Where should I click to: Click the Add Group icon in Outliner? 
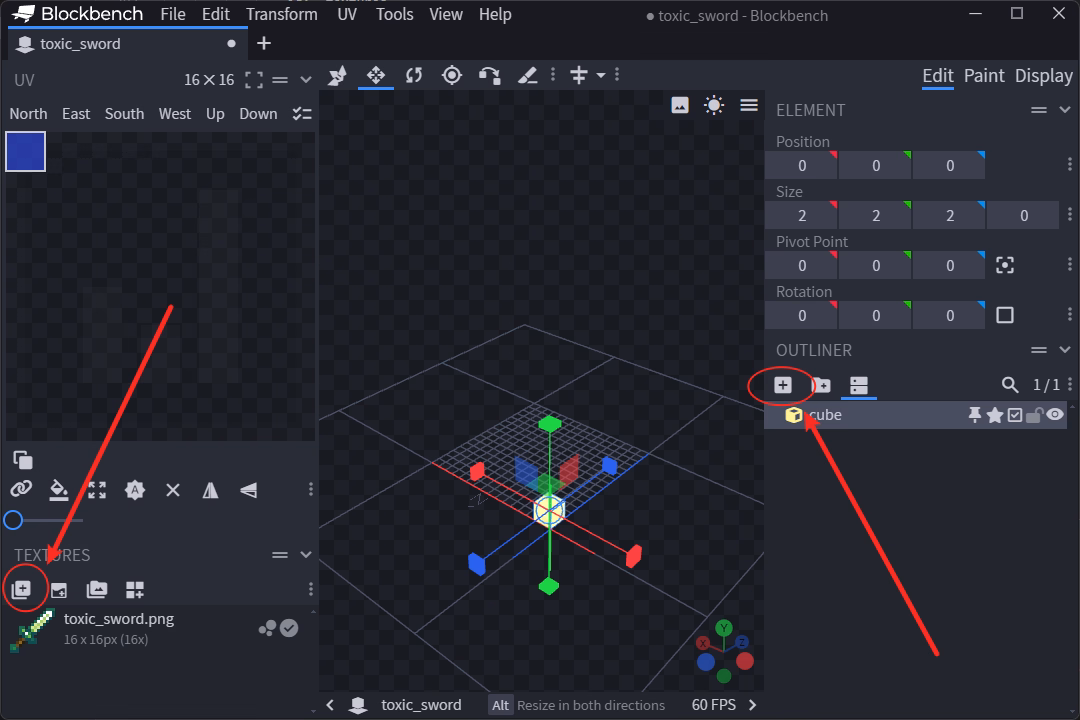(821, 385)
